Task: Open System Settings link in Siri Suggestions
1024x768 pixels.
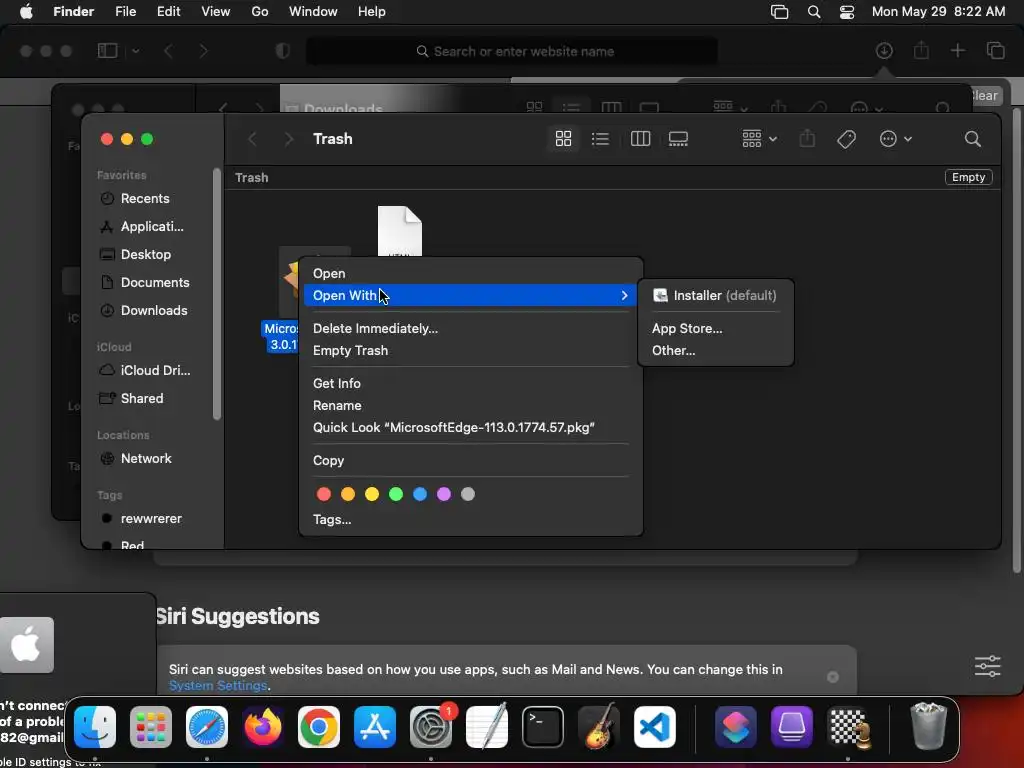Action: tap(217, 686)
